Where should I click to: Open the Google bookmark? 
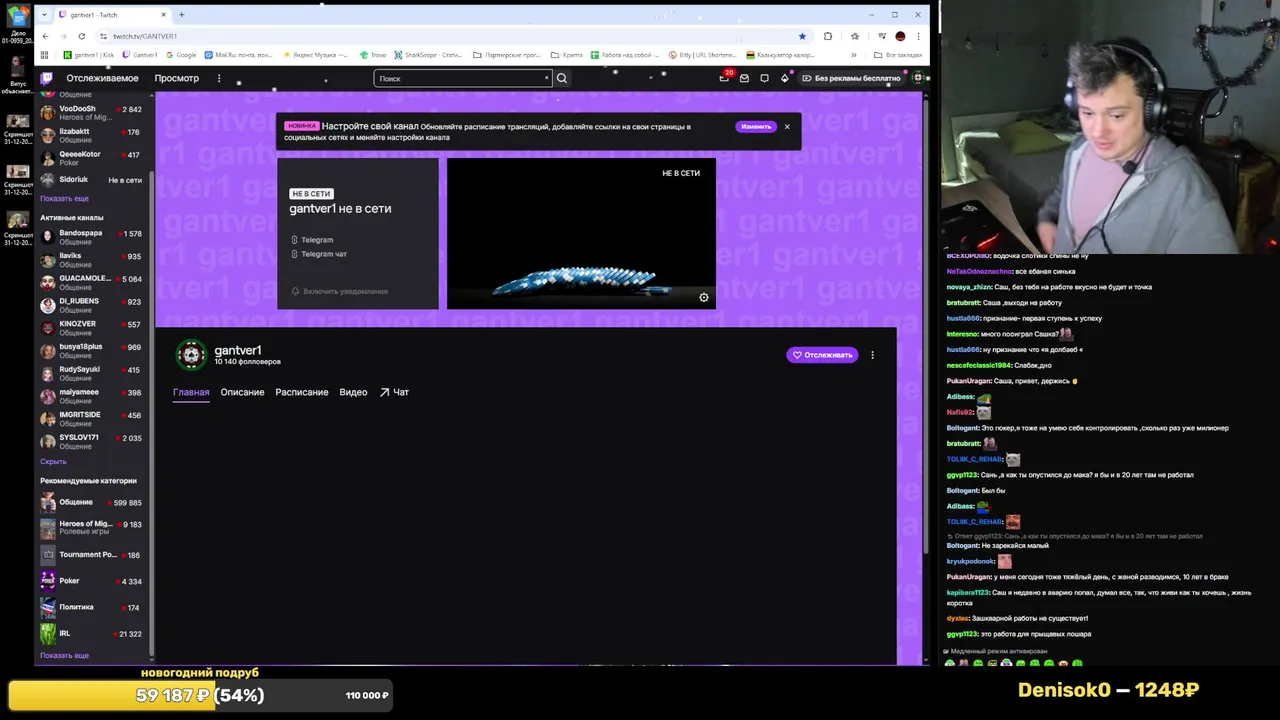click(181, 55)
